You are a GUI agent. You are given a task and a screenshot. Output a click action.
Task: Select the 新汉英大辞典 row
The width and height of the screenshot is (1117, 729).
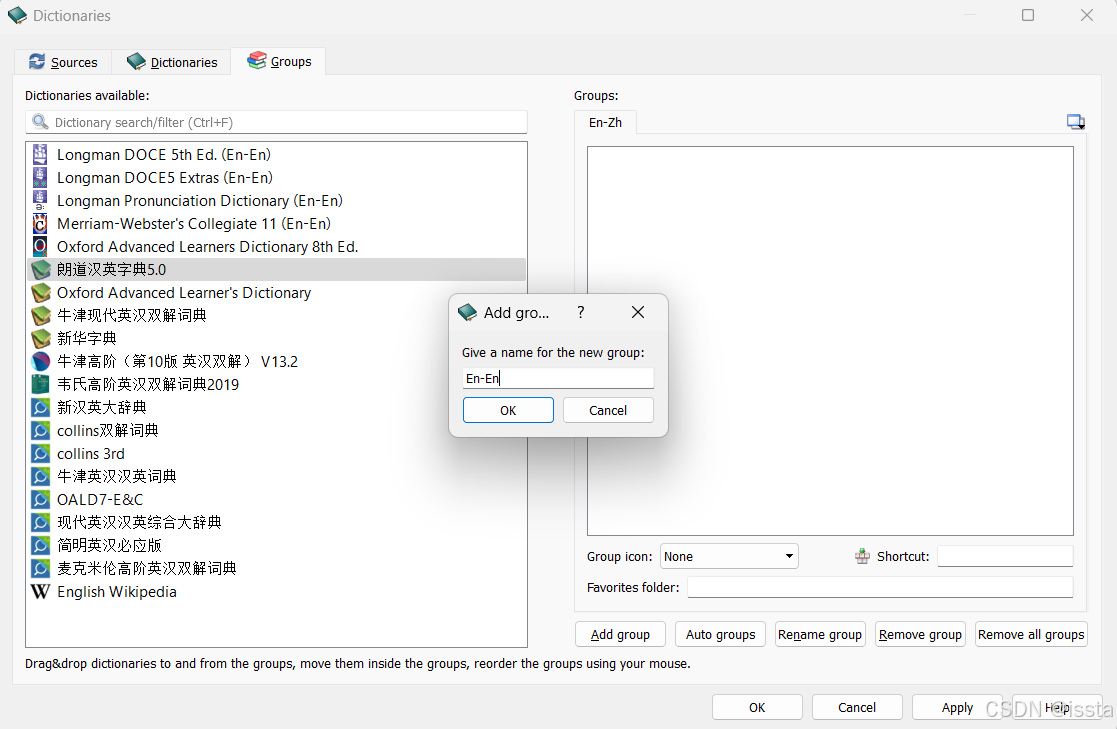276,407
